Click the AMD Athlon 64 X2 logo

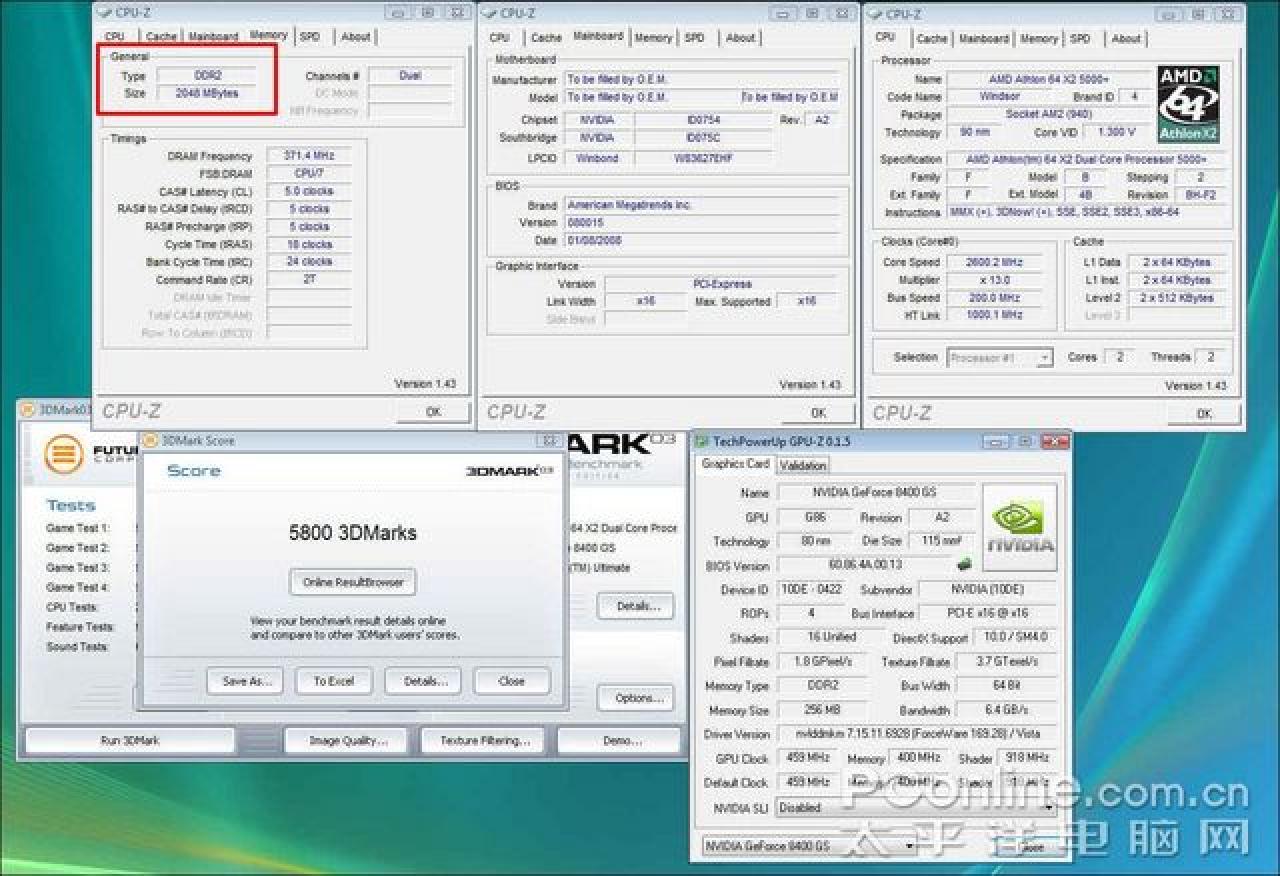pos(1188,104)
